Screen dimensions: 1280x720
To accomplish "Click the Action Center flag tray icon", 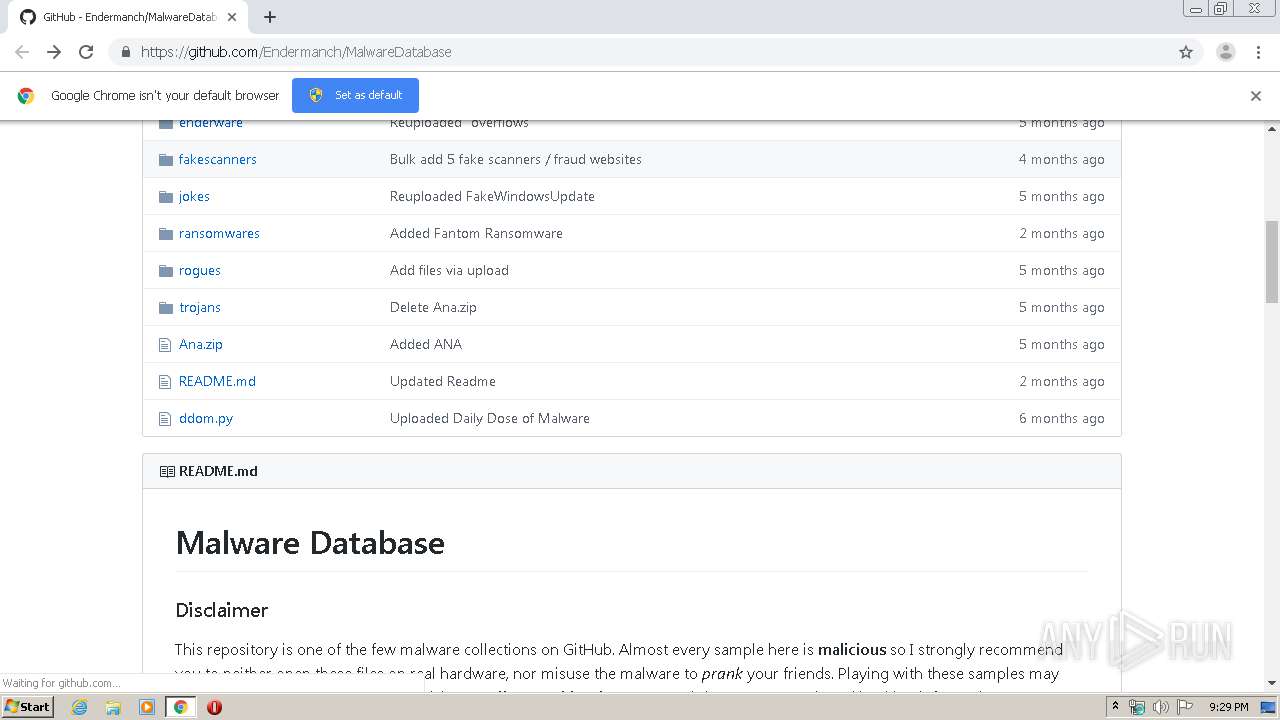I will point(1183,707).
